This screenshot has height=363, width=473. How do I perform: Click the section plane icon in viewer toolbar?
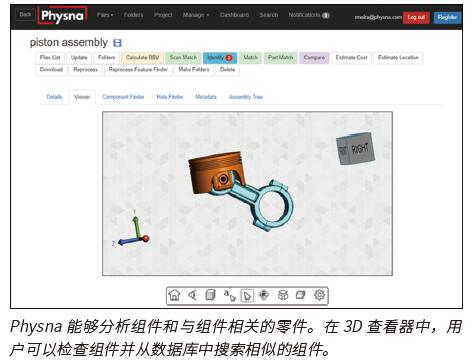coord(301,295)
